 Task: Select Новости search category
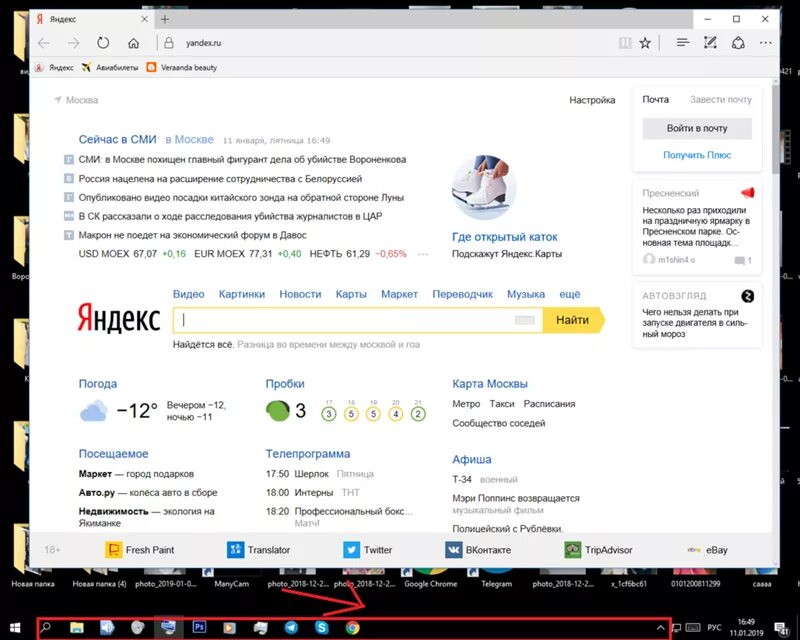300,294
